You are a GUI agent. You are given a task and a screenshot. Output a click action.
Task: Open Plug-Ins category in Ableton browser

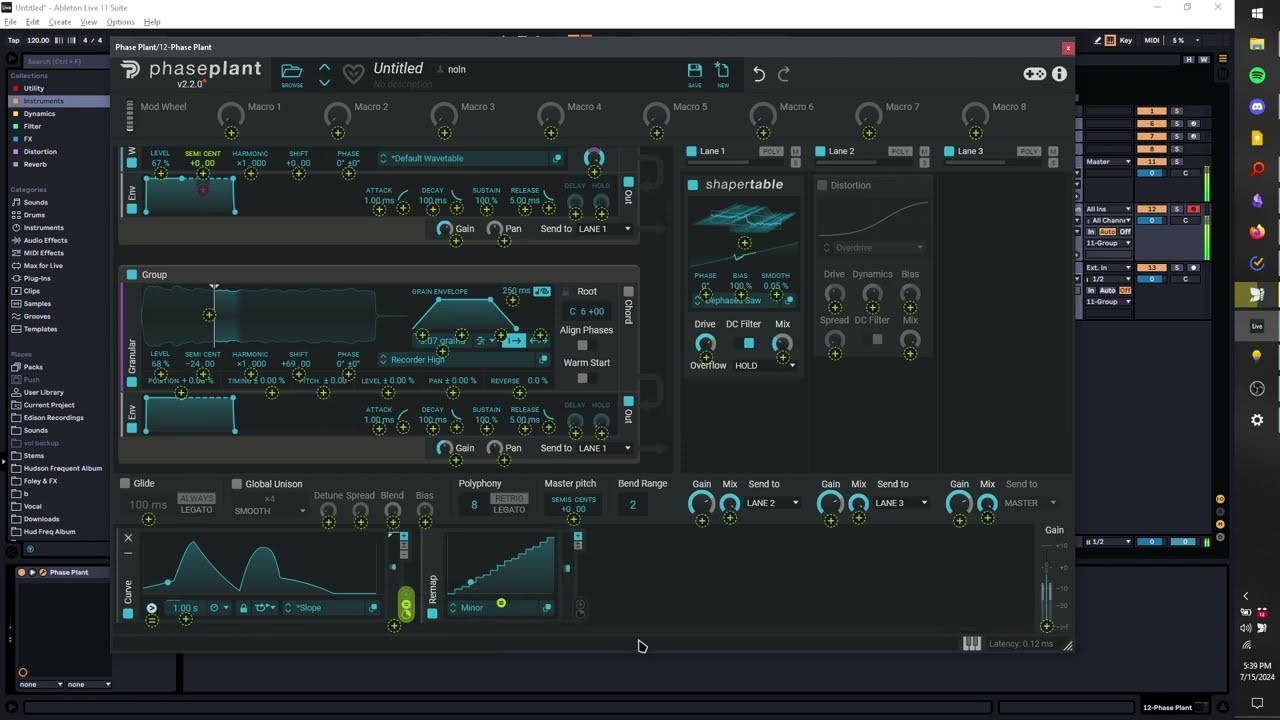(37, 278)
